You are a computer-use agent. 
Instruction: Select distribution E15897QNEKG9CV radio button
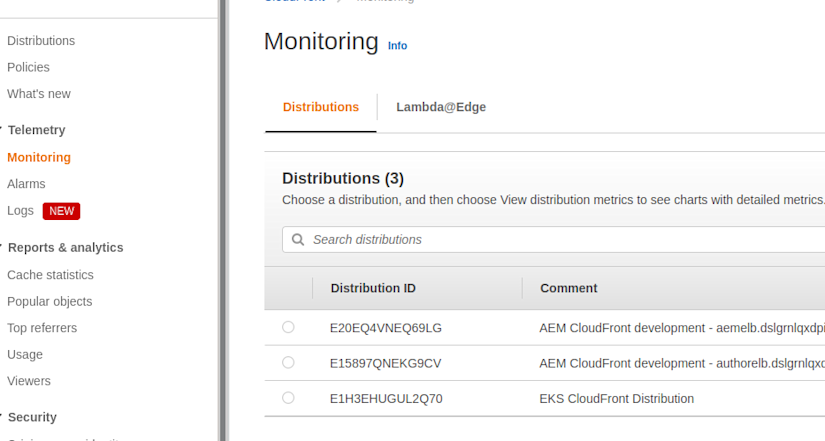[288, 363]
